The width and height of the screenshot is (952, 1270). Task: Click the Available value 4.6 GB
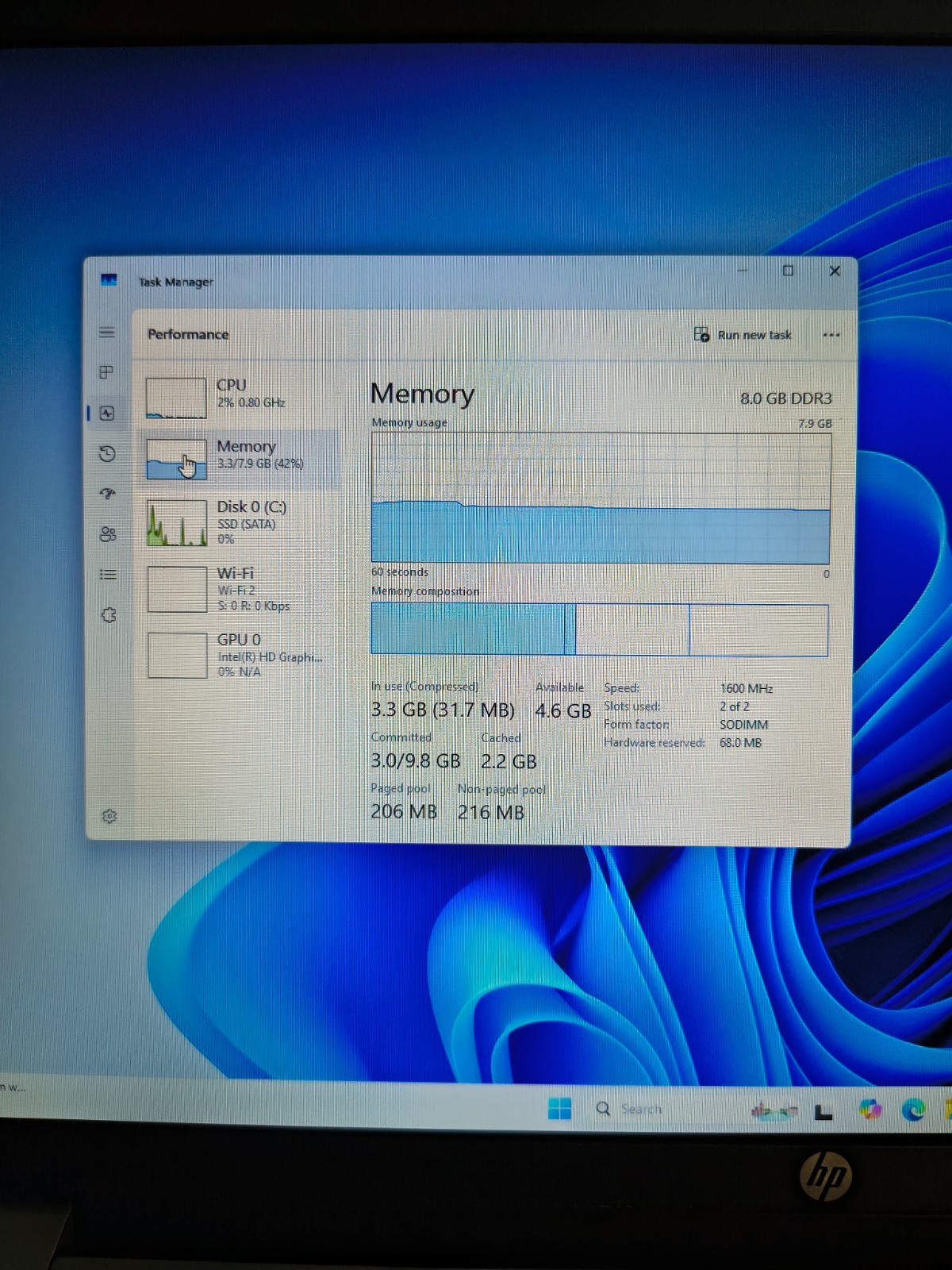[562, 710]
